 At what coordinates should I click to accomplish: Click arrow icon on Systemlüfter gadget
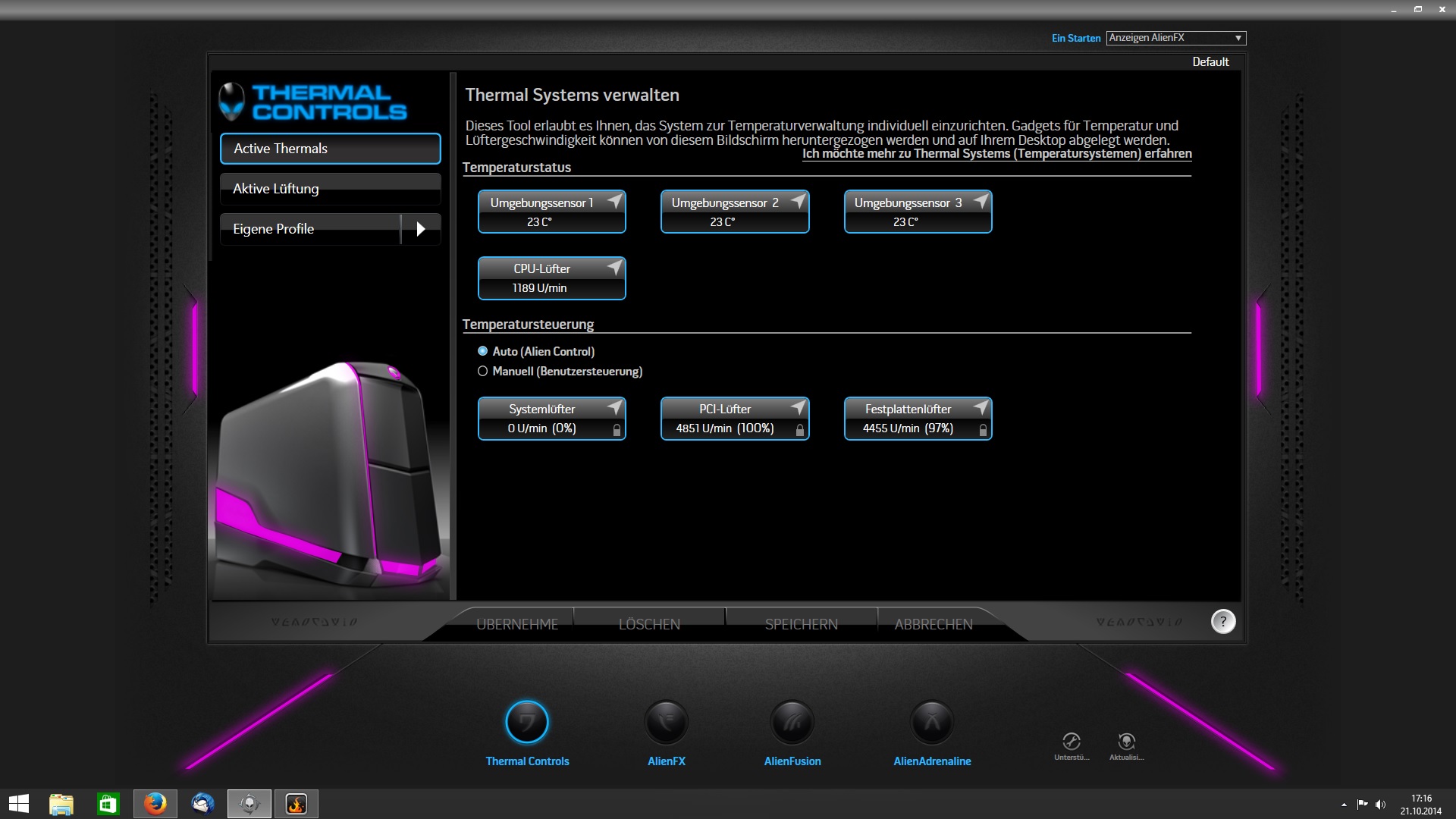pos(614,408)
